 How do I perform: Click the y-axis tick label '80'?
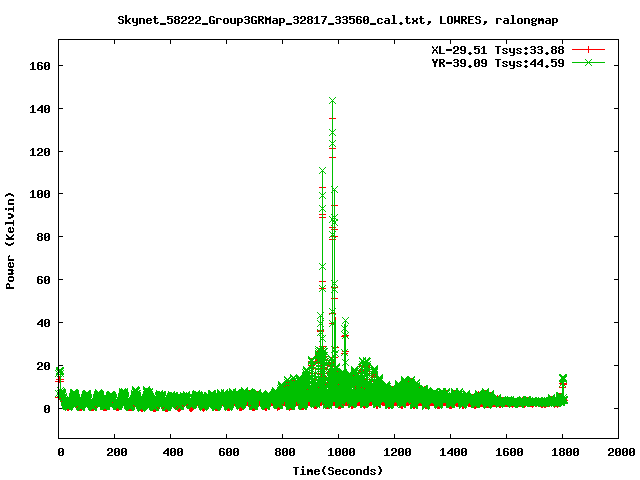[43, 237]
